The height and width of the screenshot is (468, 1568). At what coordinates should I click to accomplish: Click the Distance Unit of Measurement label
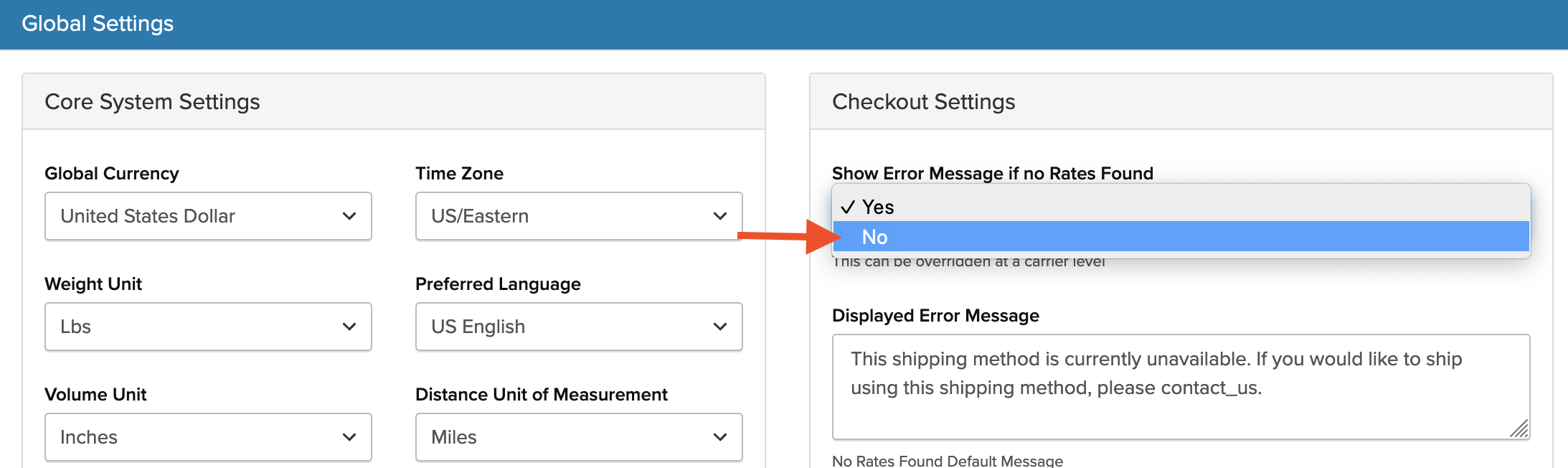click(x=541, y=395)
